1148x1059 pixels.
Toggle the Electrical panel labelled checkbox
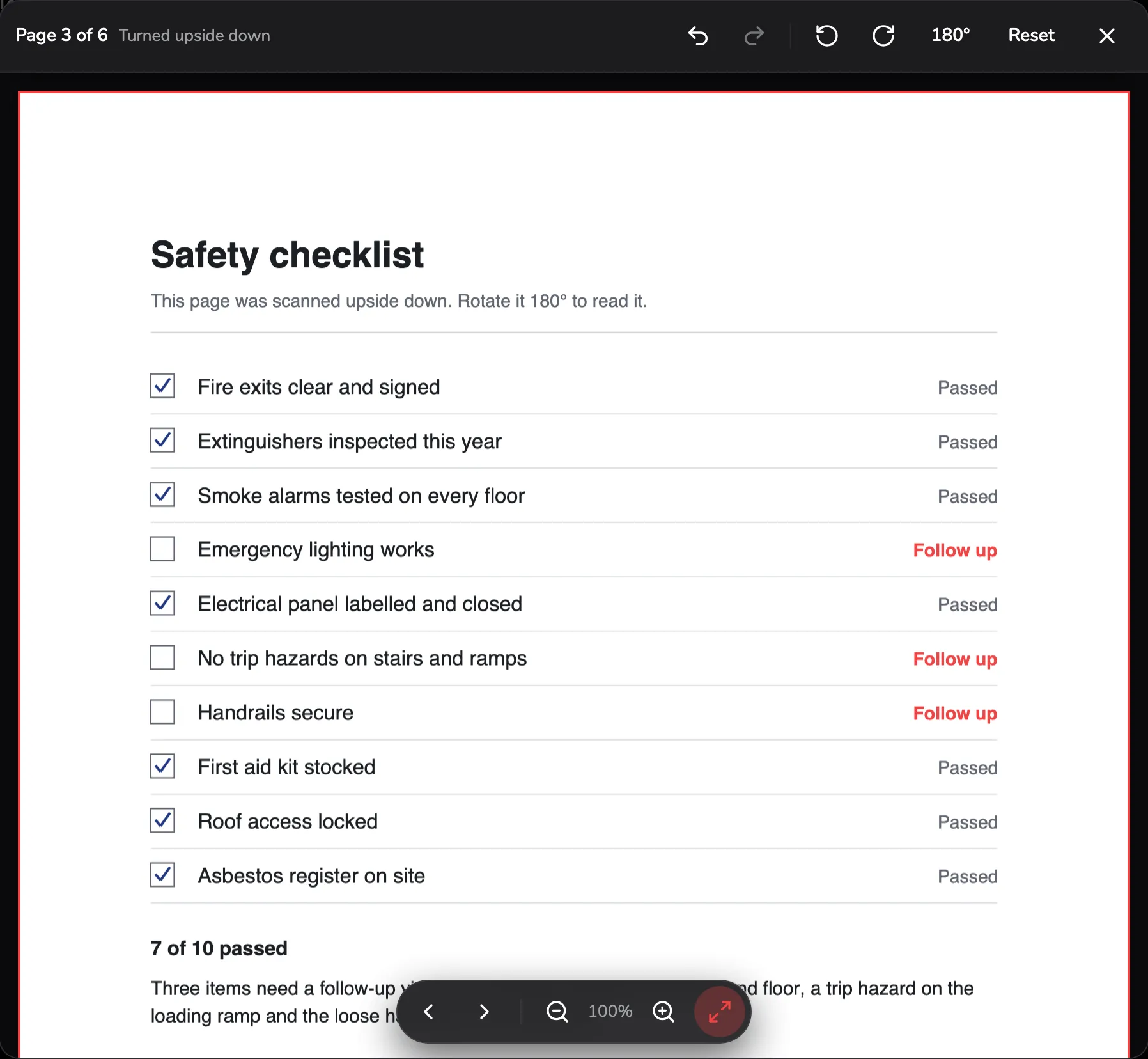[162, 603]
